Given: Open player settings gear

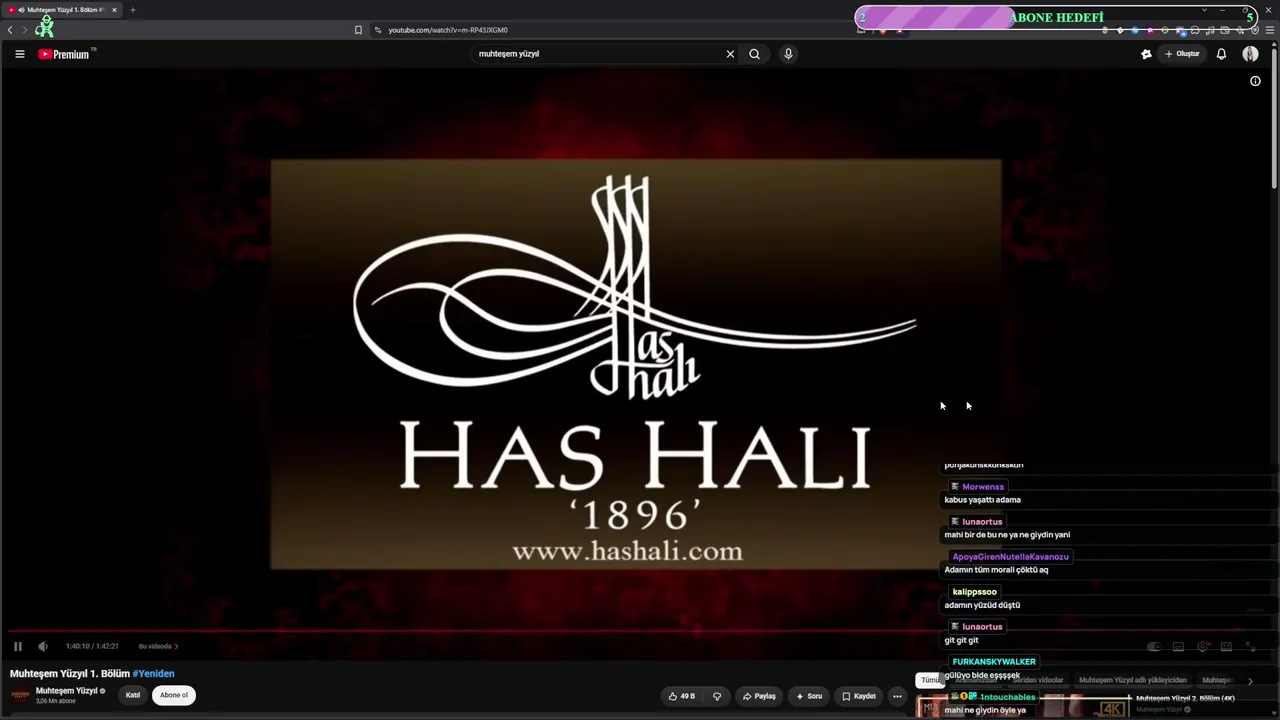Looking at the screenshot, I should 1203,647.
